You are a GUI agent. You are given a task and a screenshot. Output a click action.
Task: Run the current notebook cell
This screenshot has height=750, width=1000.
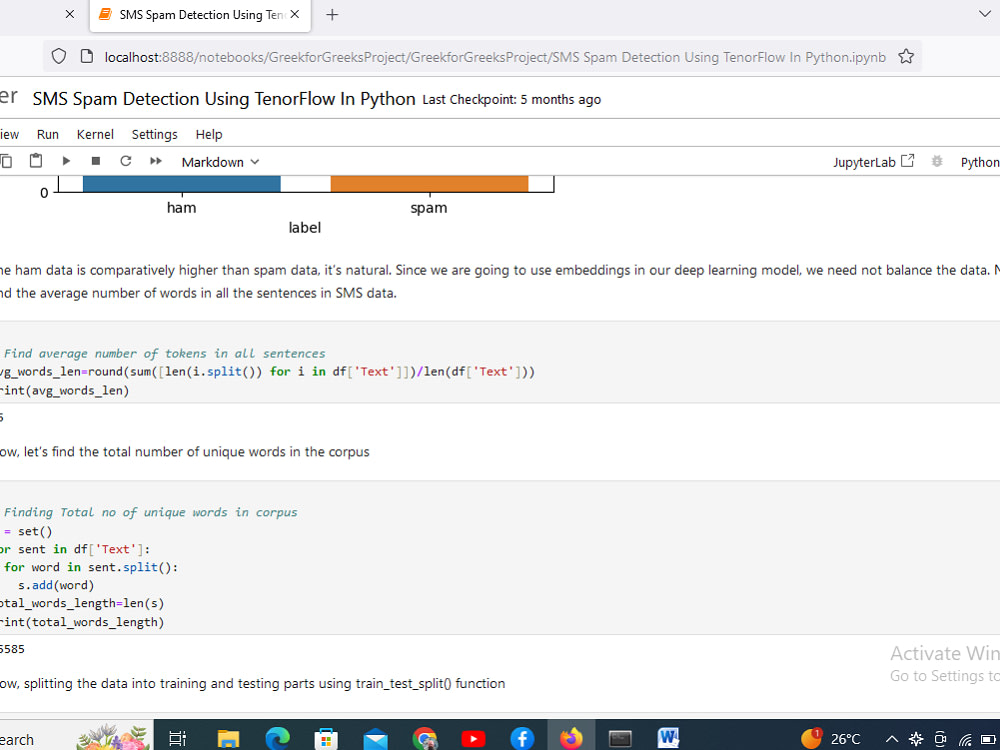tap(66, 161)
